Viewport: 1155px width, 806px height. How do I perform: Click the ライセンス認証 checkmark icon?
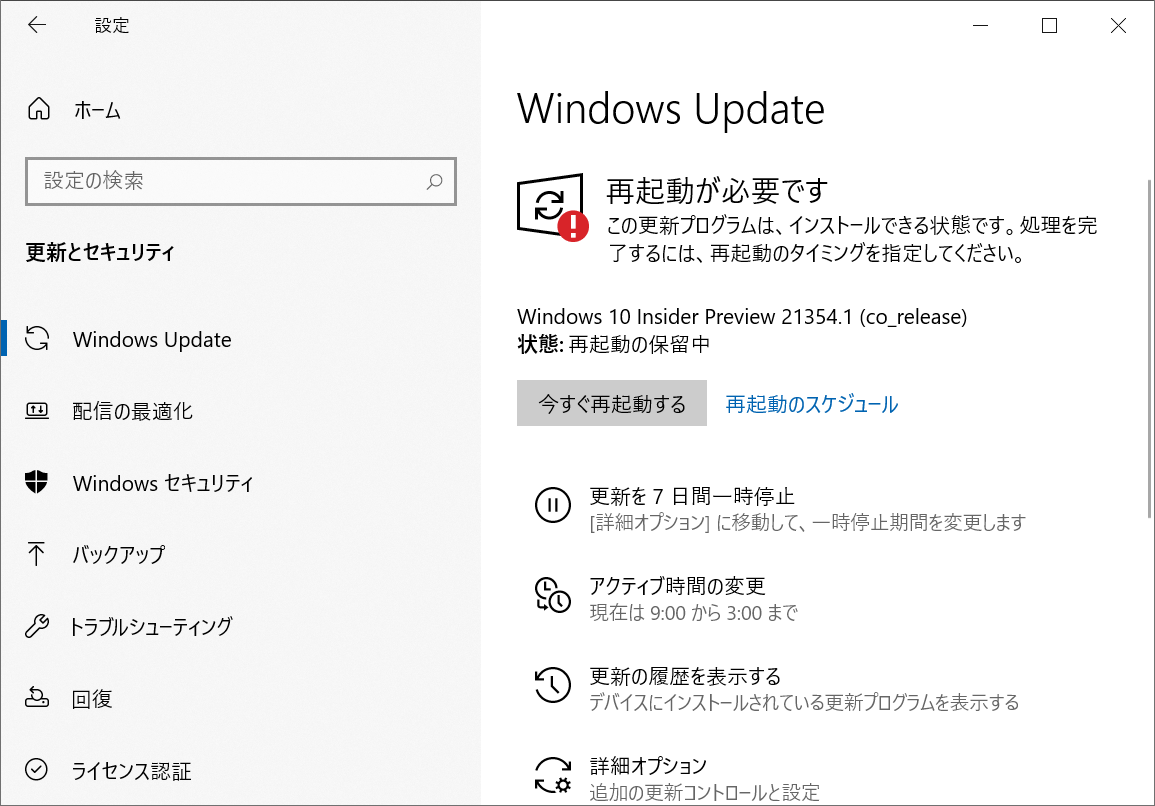click(x=36, y=769)
